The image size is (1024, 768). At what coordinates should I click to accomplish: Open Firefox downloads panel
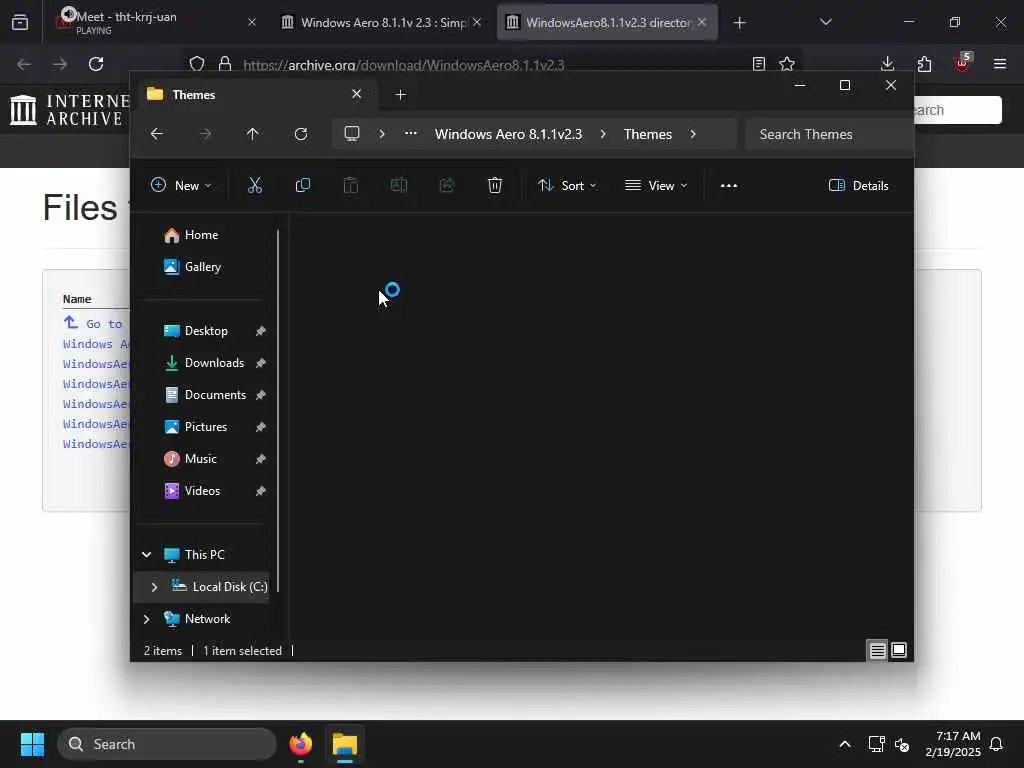(887, 64)
